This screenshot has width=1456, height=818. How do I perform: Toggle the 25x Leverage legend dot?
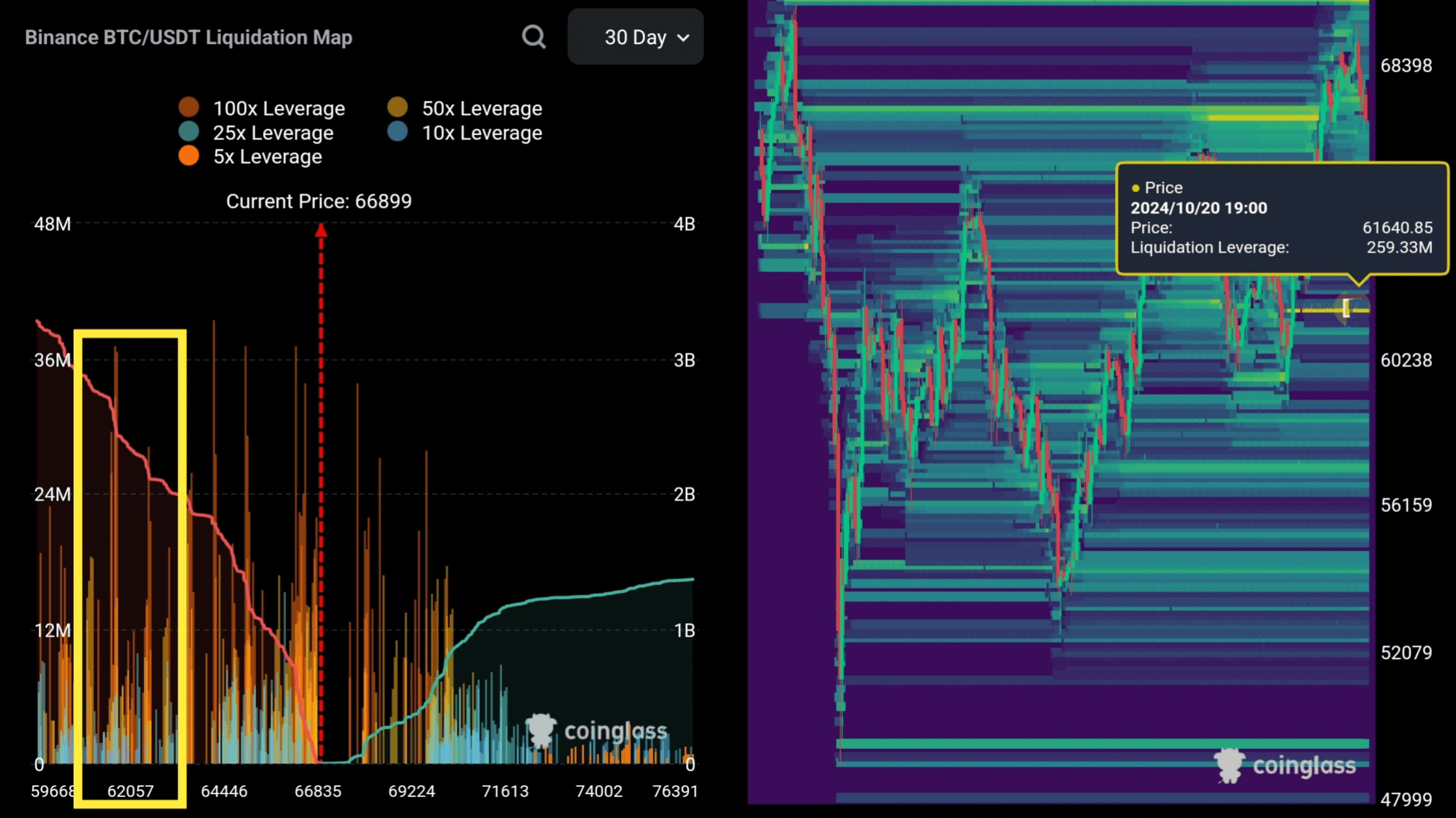point(189,132)
